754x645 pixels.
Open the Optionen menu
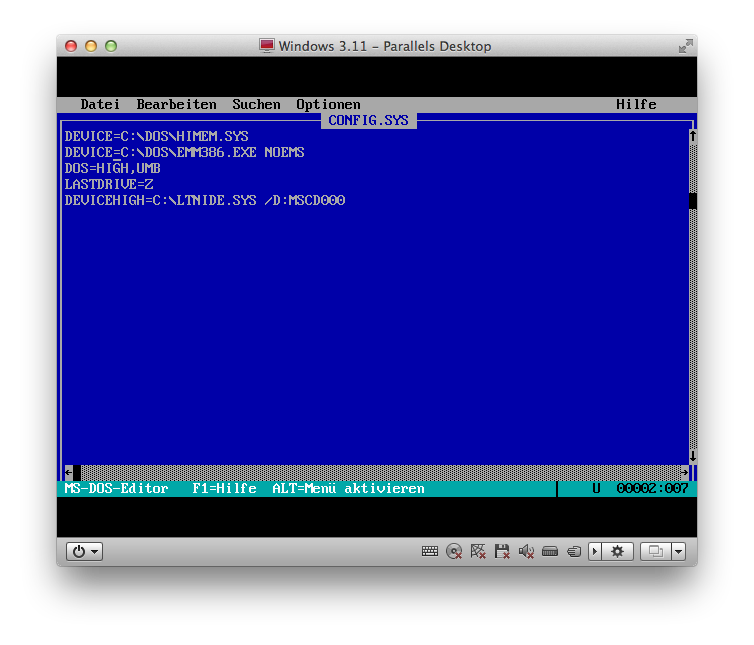[328, 104]
